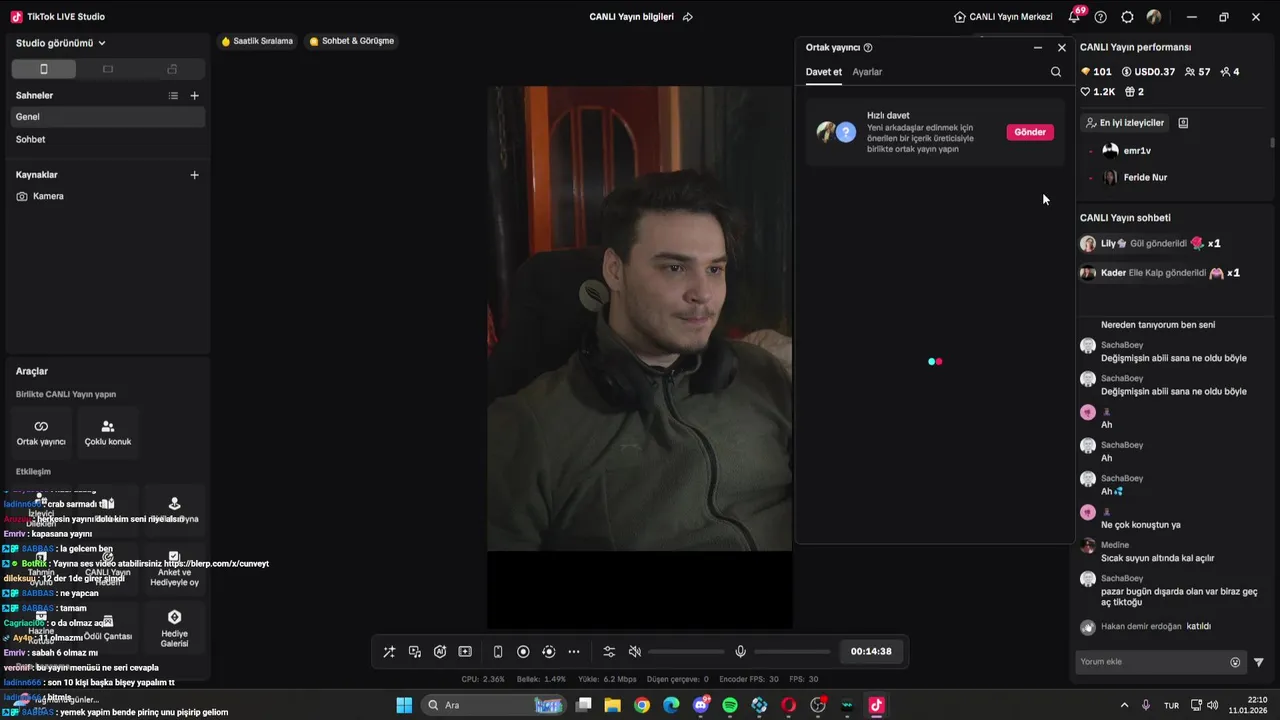1280x720 pixels.
Task: Open the settings gear in title bar
Action: (x=1127, y=17)
